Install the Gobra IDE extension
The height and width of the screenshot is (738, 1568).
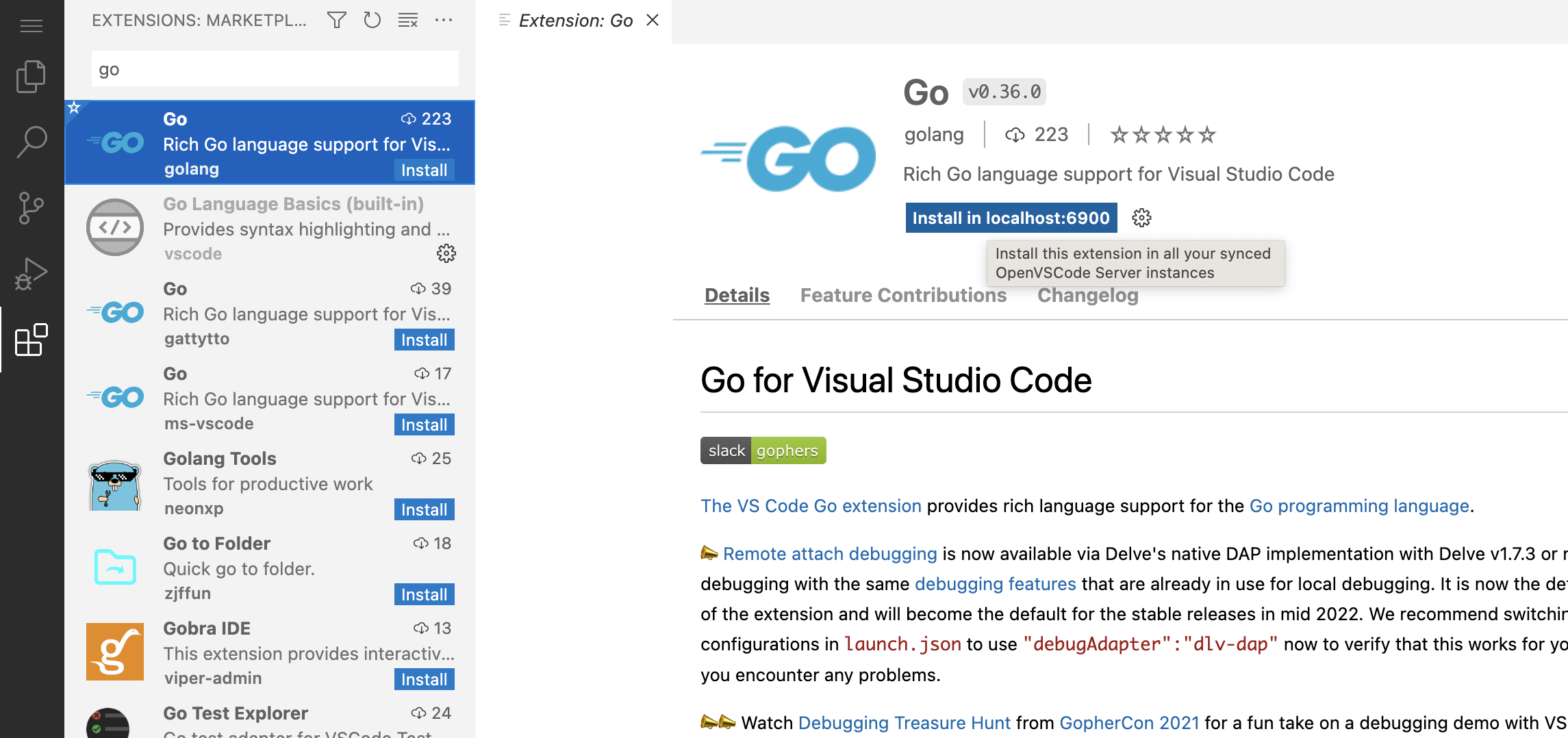425,679
